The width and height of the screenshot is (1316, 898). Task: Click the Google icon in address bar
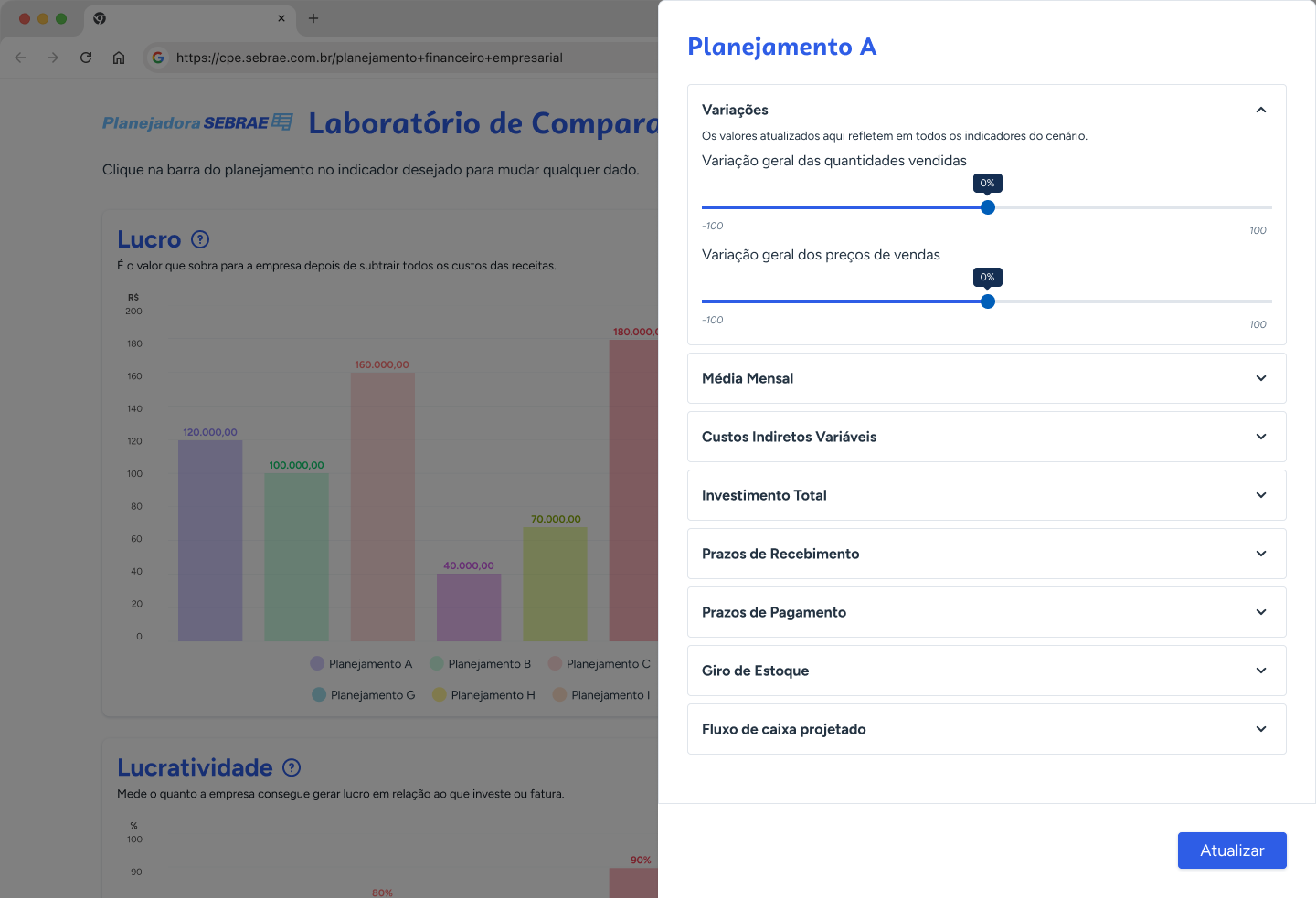pyautogui.click(x=158, y=58)
